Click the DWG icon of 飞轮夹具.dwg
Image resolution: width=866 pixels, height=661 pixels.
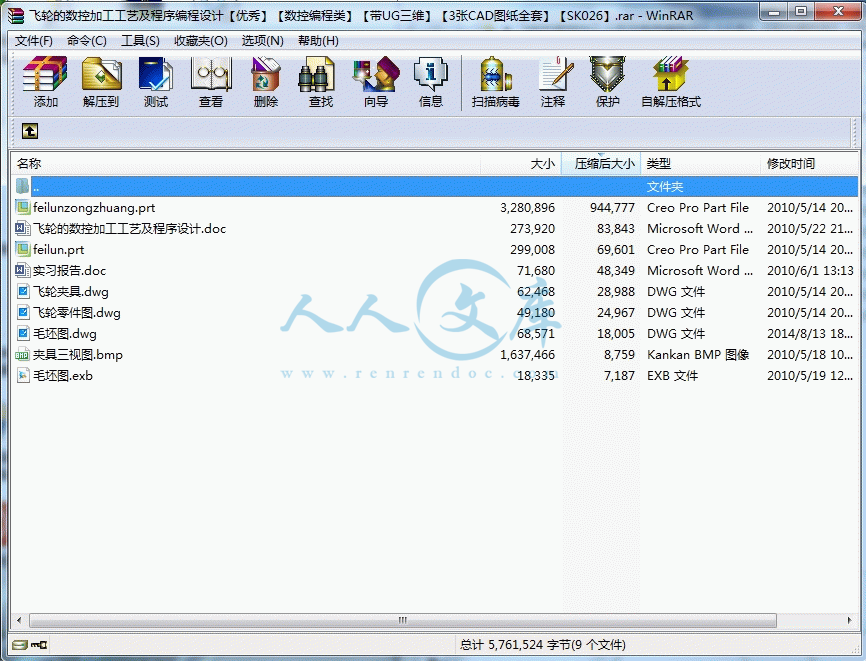23,292
